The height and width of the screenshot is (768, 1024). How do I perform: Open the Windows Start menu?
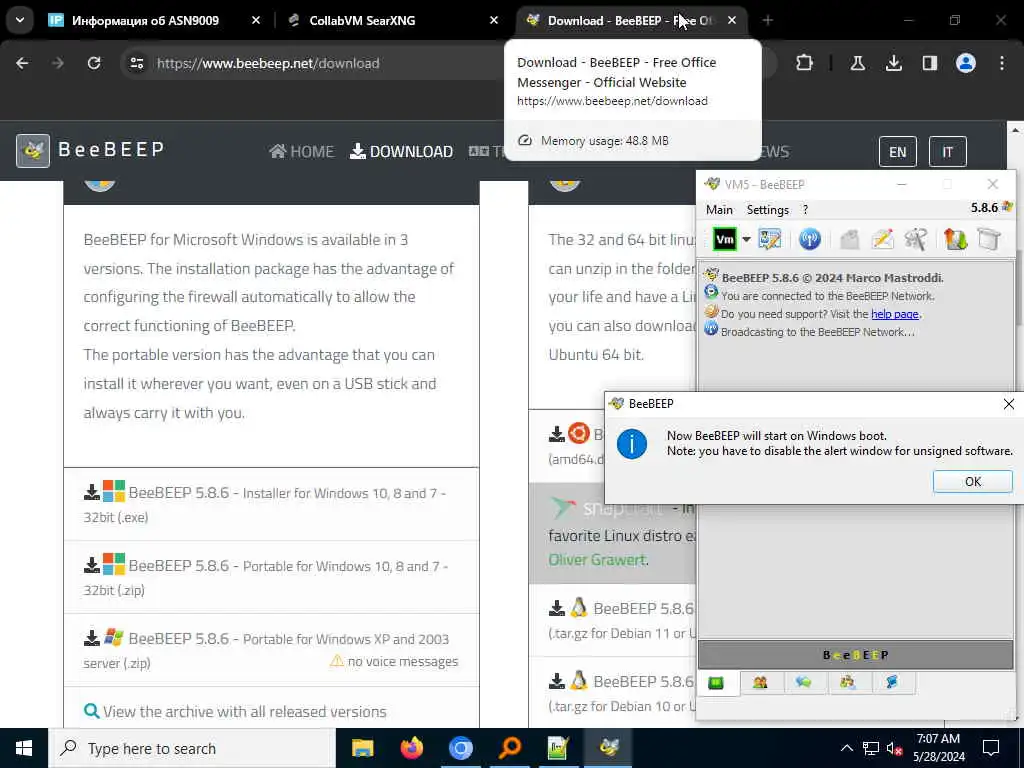pos(24,748)
